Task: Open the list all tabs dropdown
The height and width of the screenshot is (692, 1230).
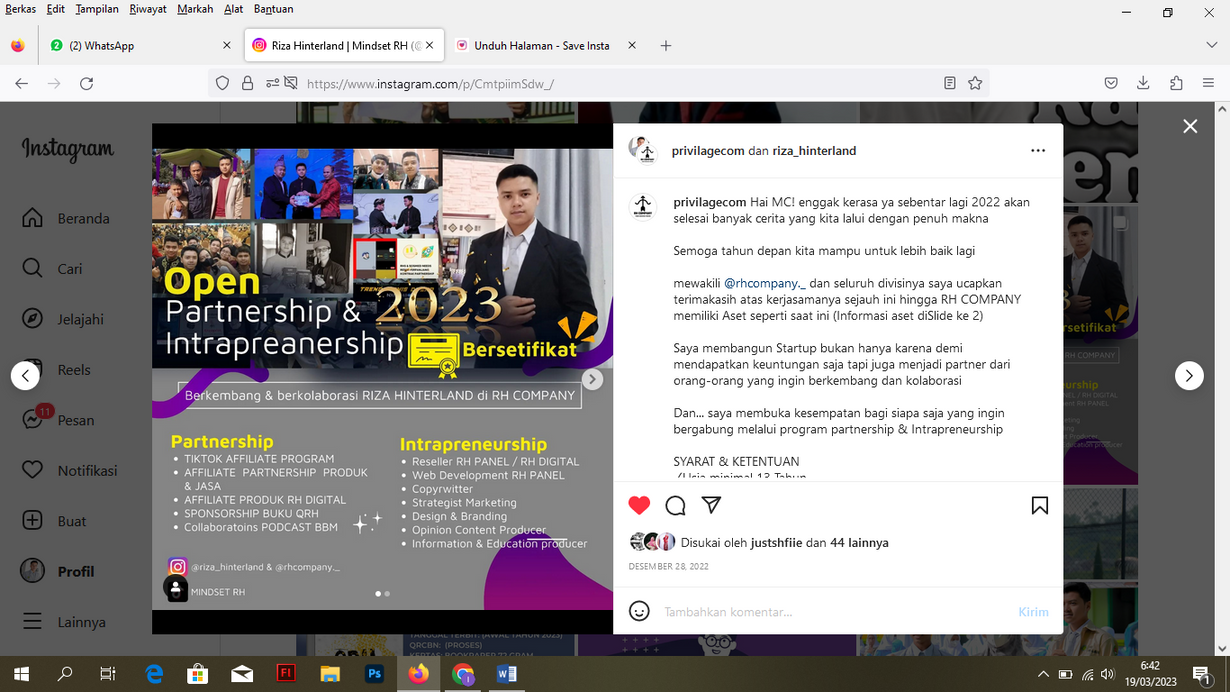Action: point(1211,46)
